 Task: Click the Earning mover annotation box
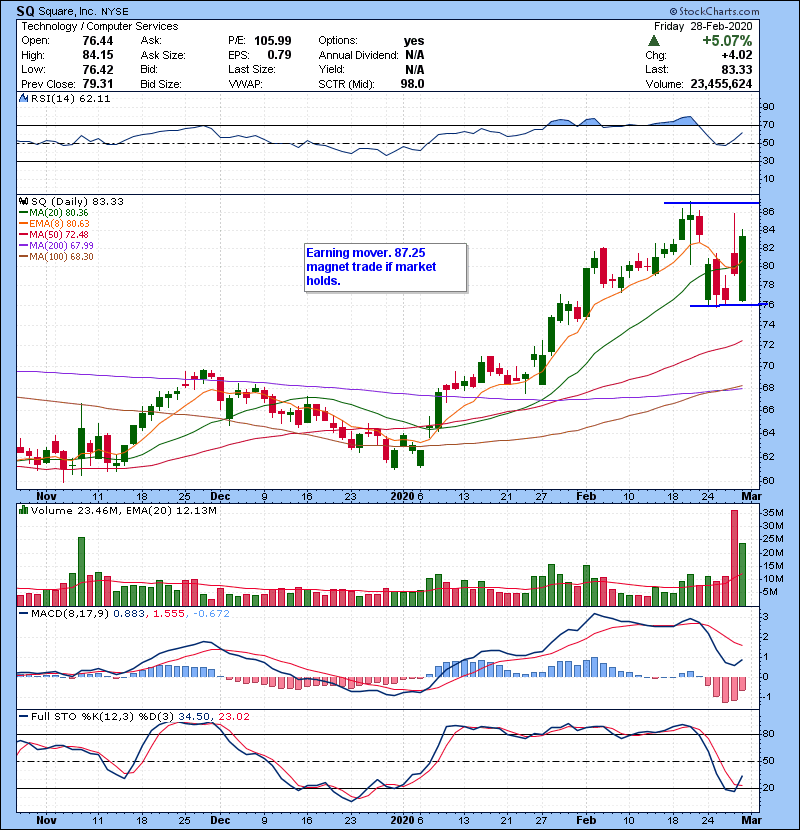[x=386, y=267]
